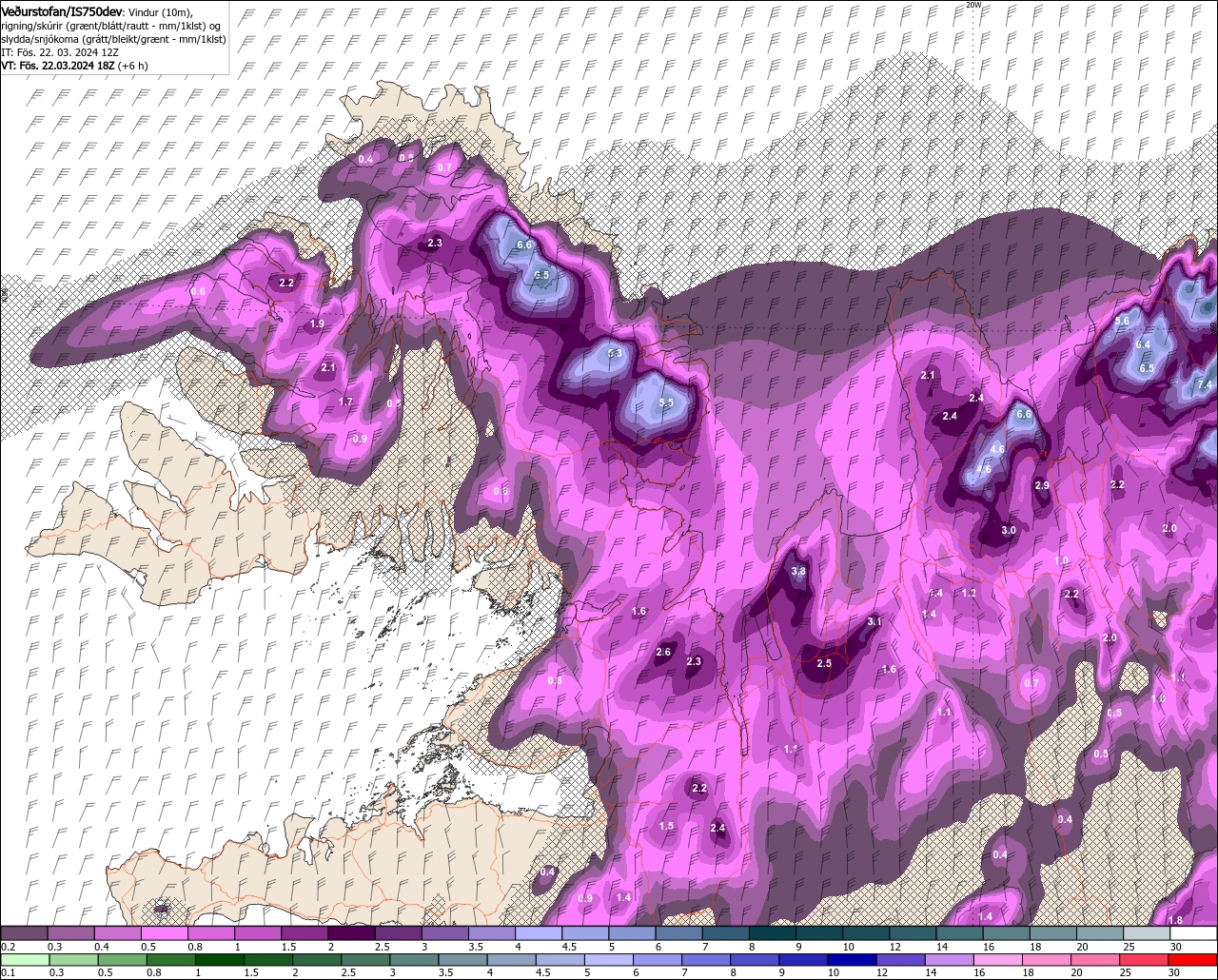The width and height of the screenshot is (1218, 980).
Task: Click the 20W longitude label at top
Action: (972, 5)
